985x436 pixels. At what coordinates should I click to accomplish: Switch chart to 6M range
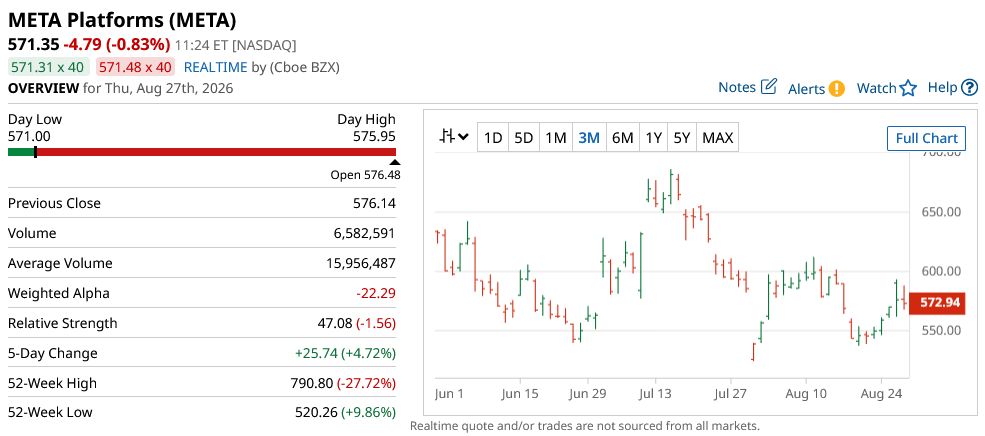click(622, 138)
